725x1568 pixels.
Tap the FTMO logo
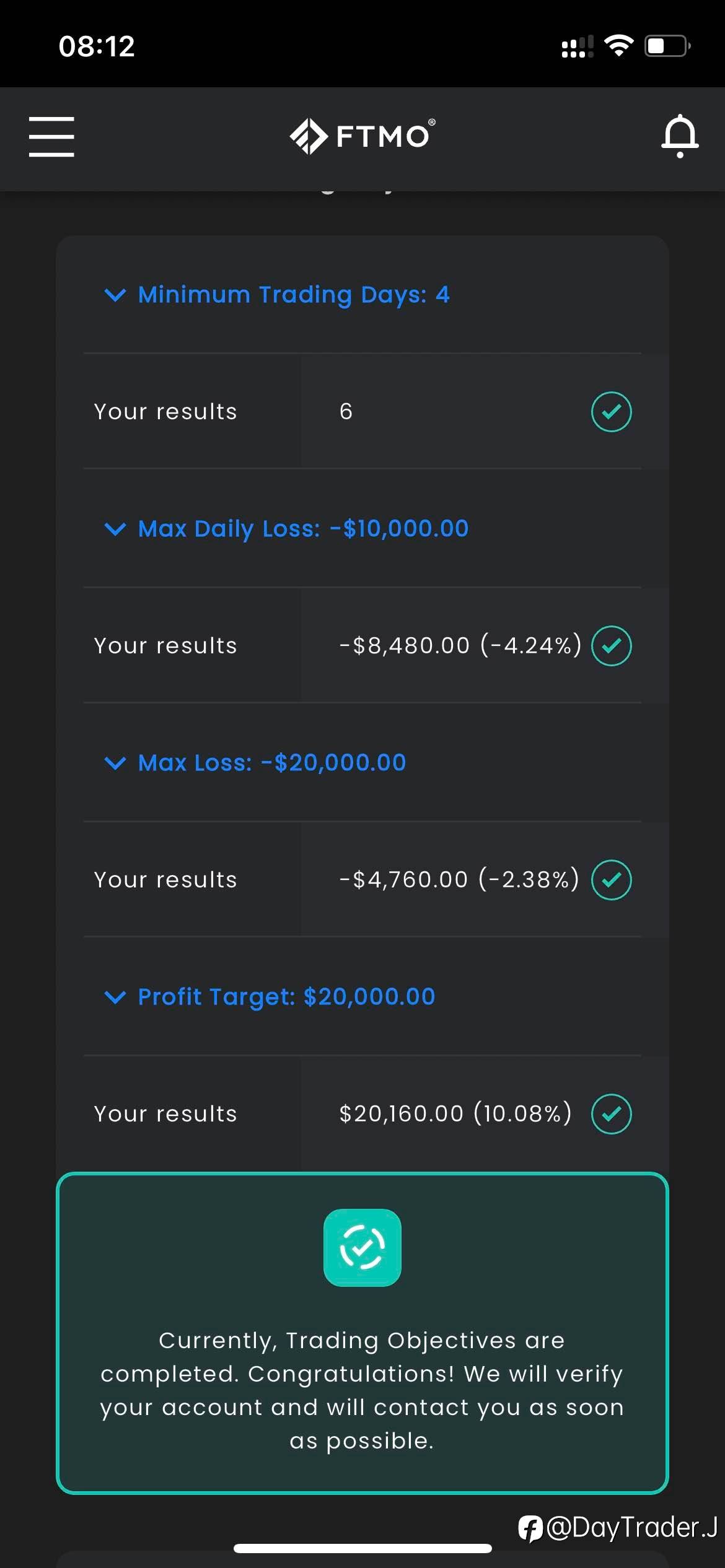[362, 136]
